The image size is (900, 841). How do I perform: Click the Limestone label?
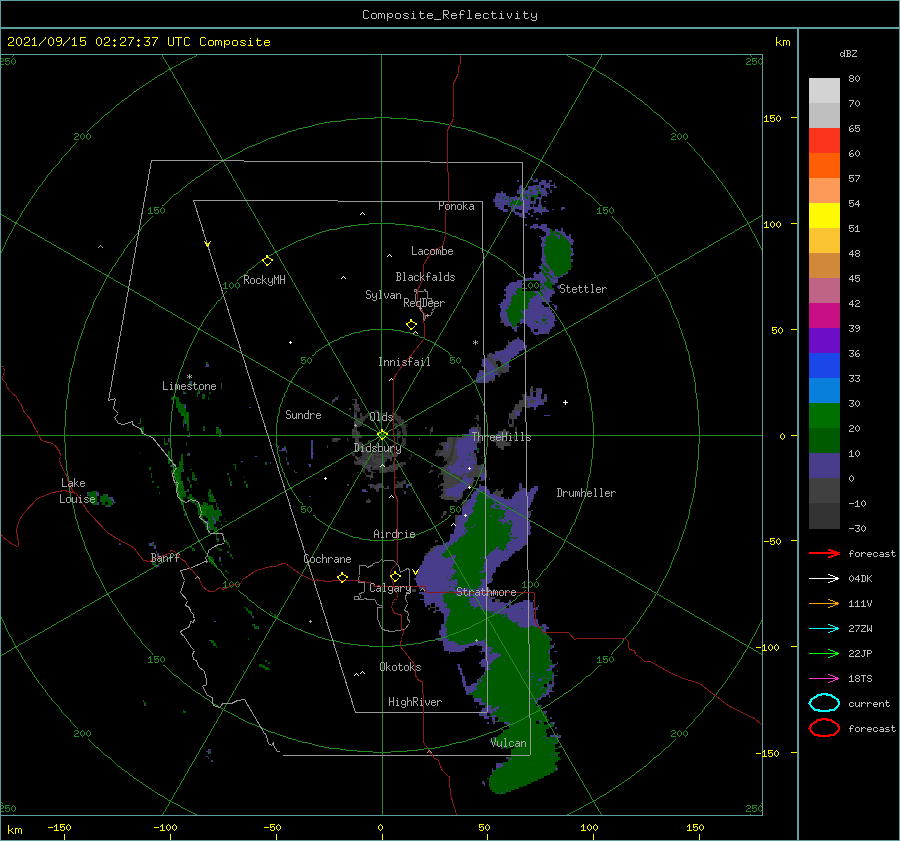(189, 386)
